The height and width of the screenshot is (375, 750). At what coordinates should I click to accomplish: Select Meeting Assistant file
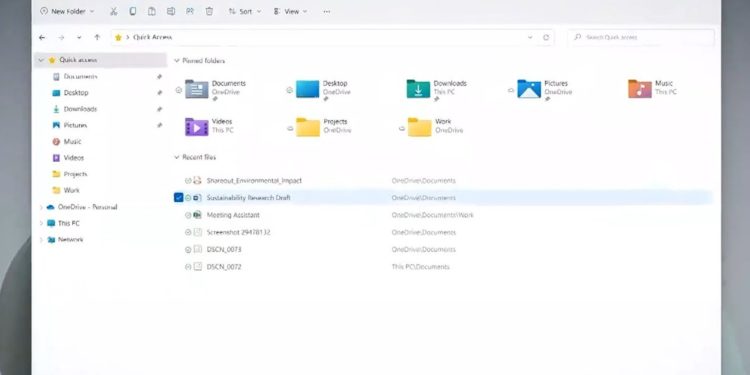point(233,215)
